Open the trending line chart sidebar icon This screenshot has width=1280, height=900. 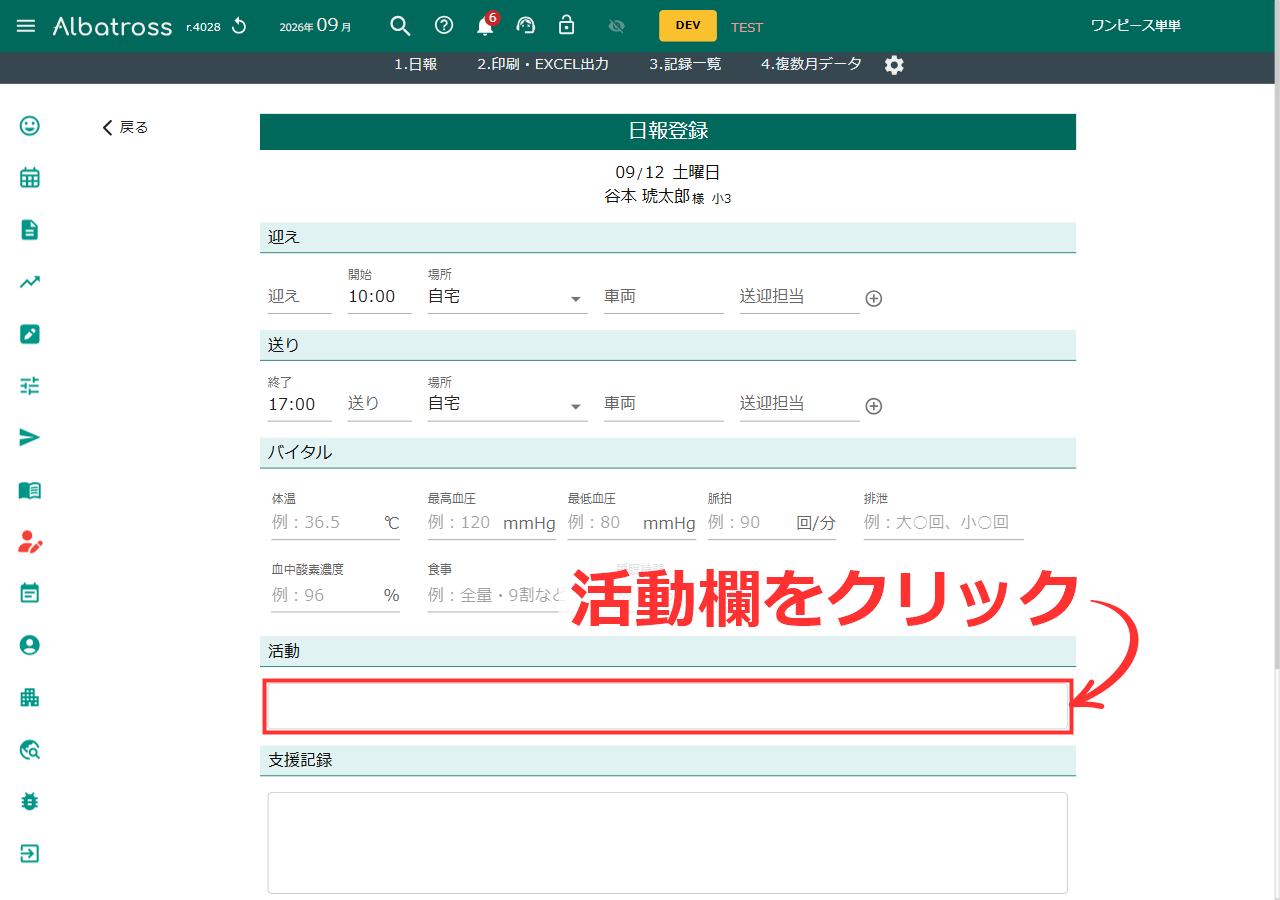click(30, 282)
